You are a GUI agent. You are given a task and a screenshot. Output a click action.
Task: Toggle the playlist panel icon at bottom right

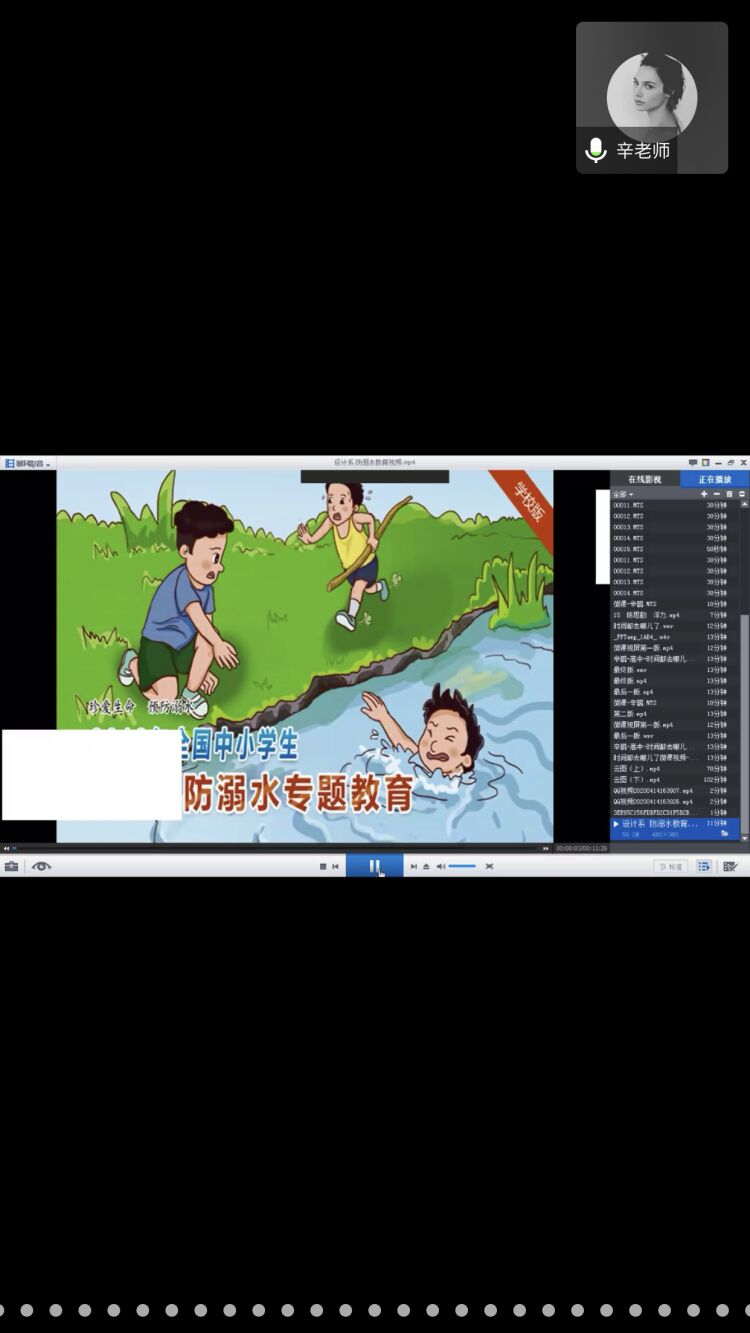click(x=704, y=866)
